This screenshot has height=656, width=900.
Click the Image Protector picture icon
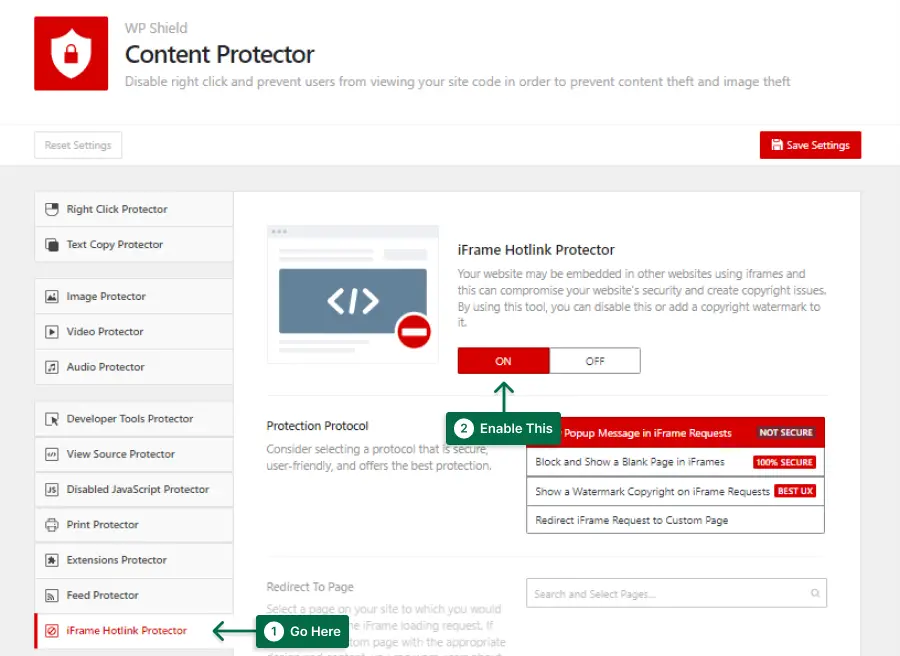pos(52,297)
